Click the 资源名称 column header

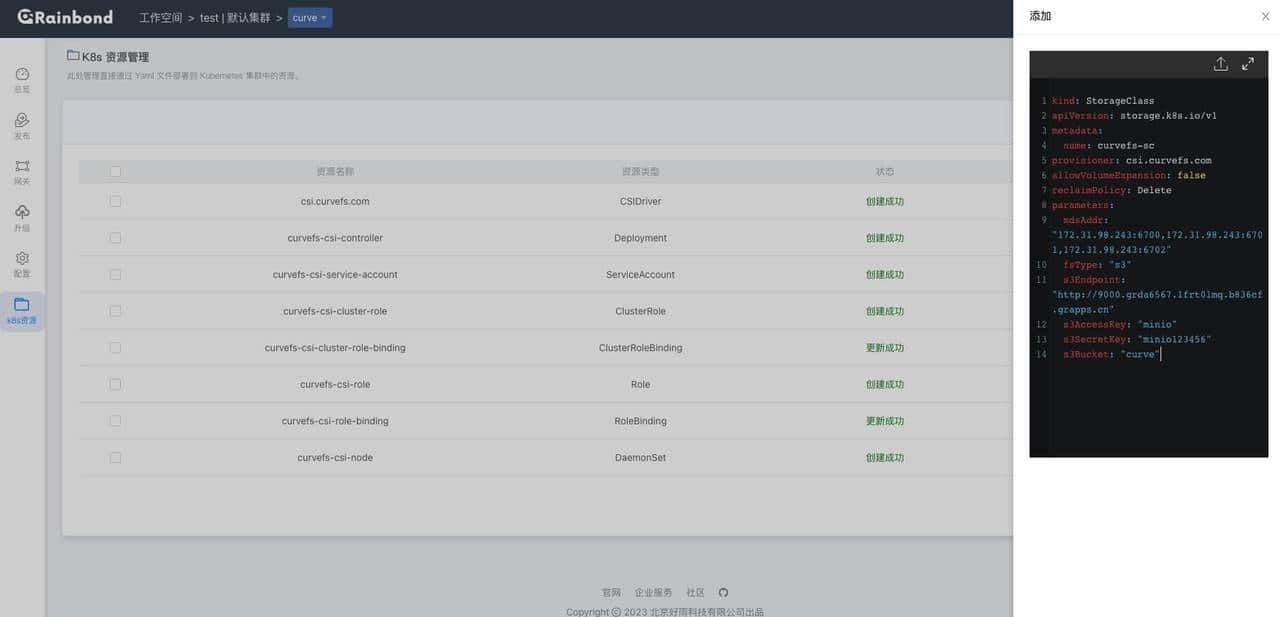point(335,172)
